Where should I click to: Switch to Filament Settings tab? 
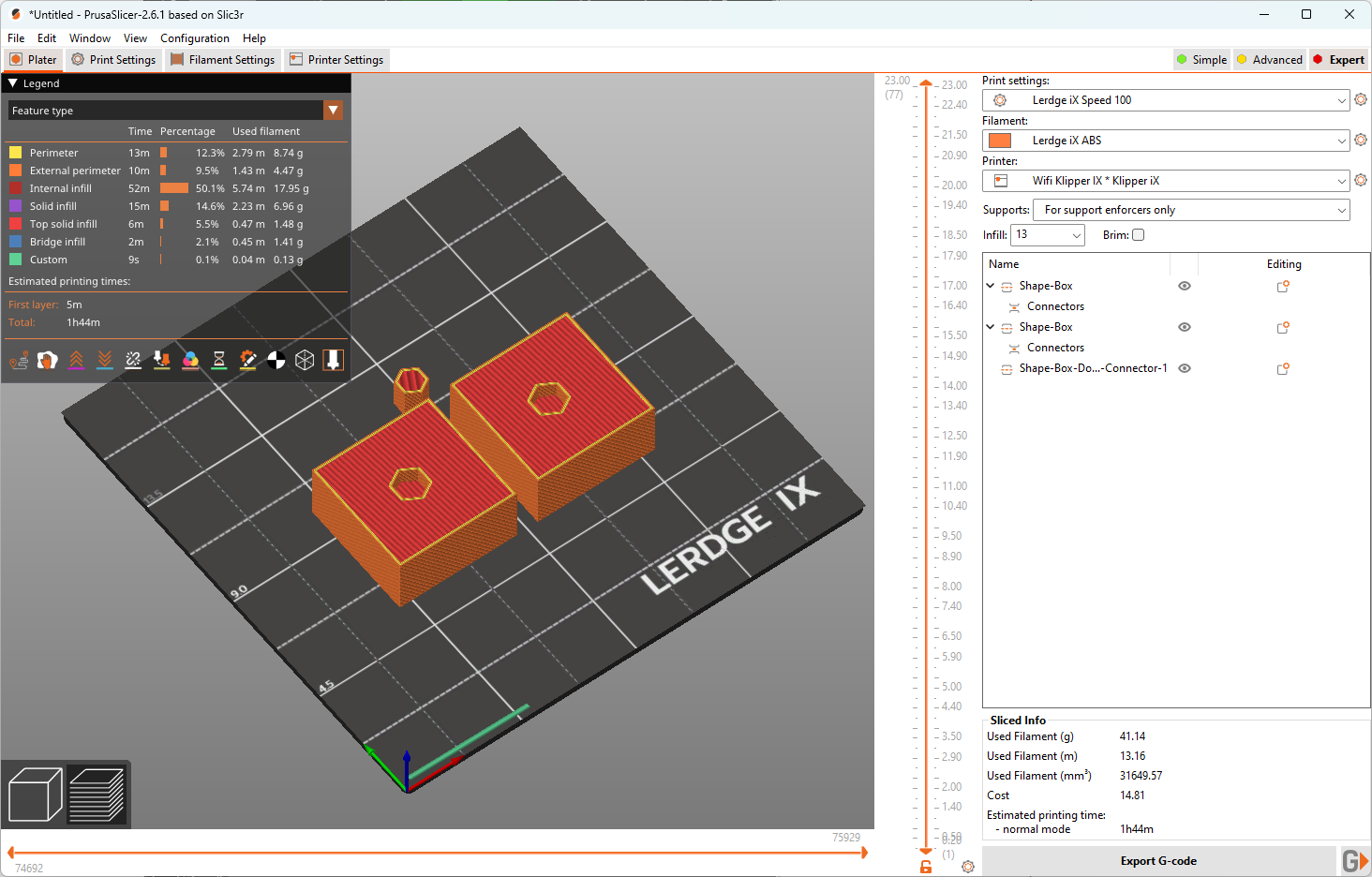[223, 60]
